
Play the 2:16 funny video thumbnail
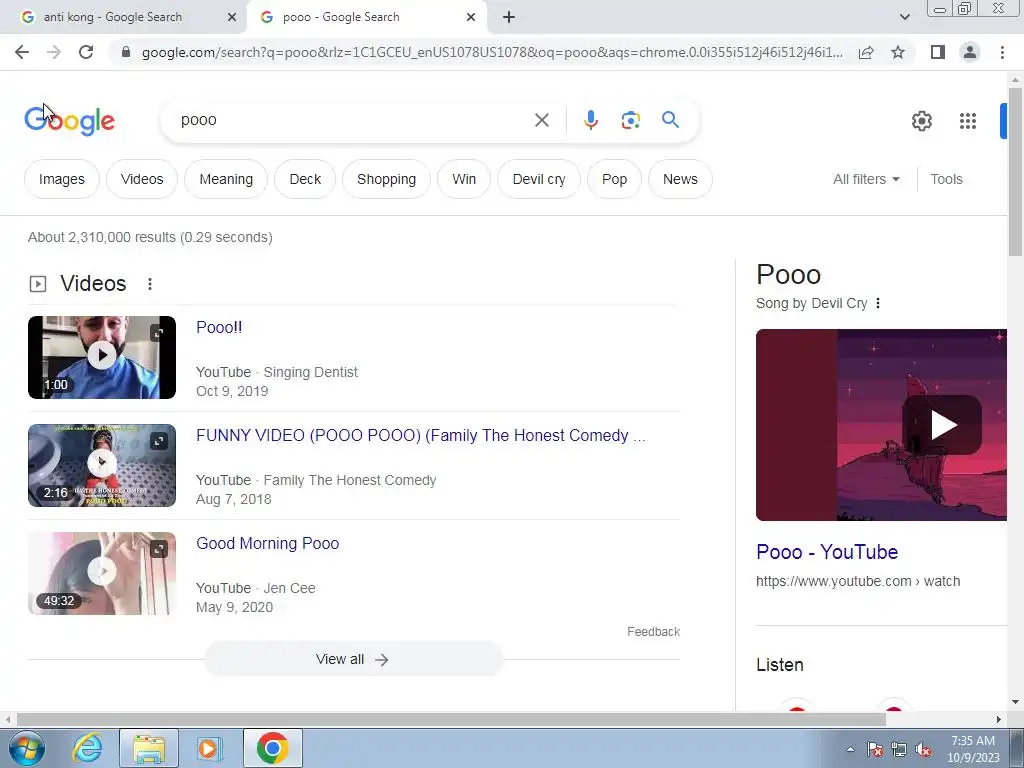(x=102, y=465)
